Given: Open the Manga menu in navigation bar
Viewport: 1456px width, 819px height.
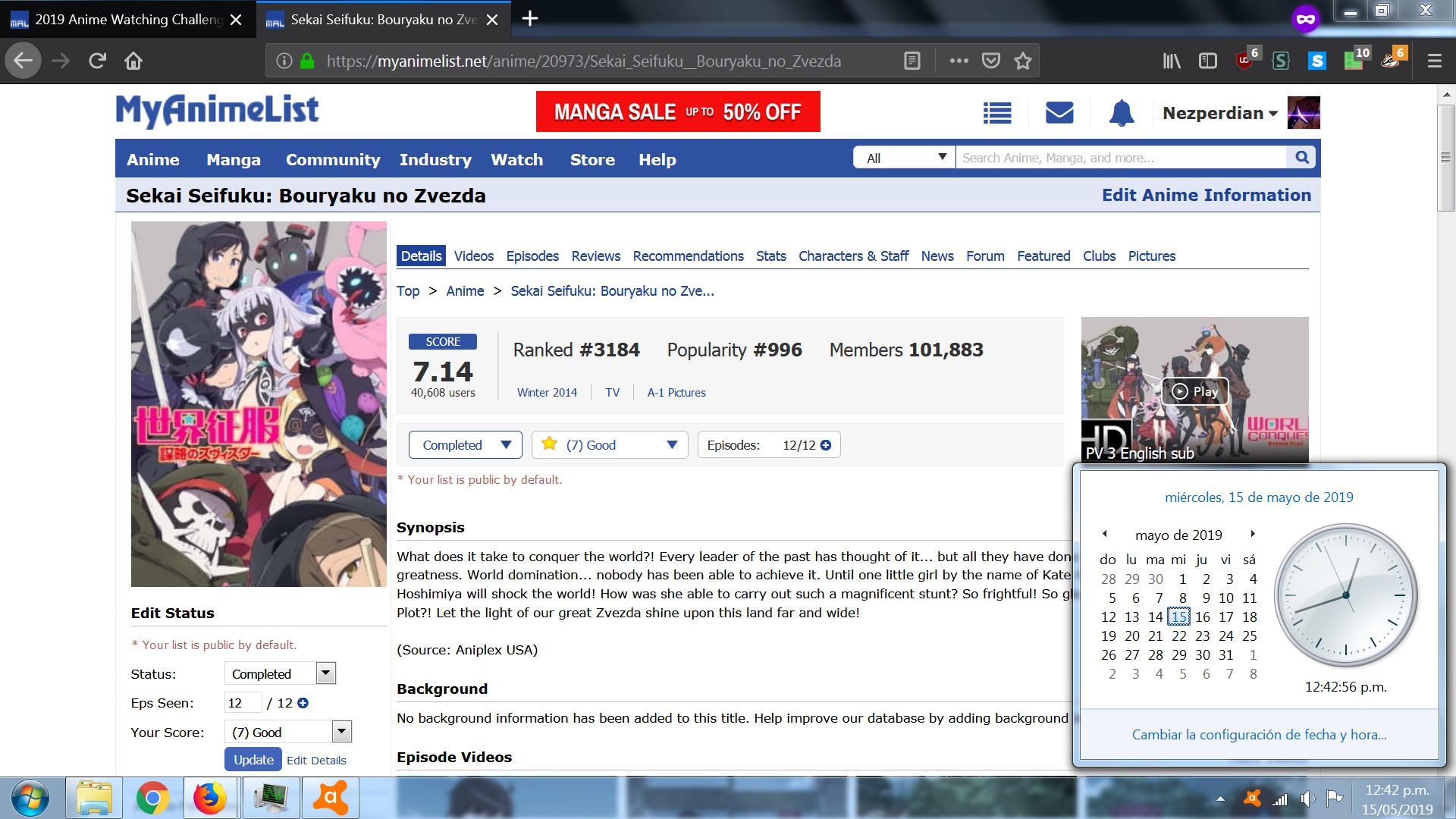Looking at the screenshot, I should coord(234,160).
